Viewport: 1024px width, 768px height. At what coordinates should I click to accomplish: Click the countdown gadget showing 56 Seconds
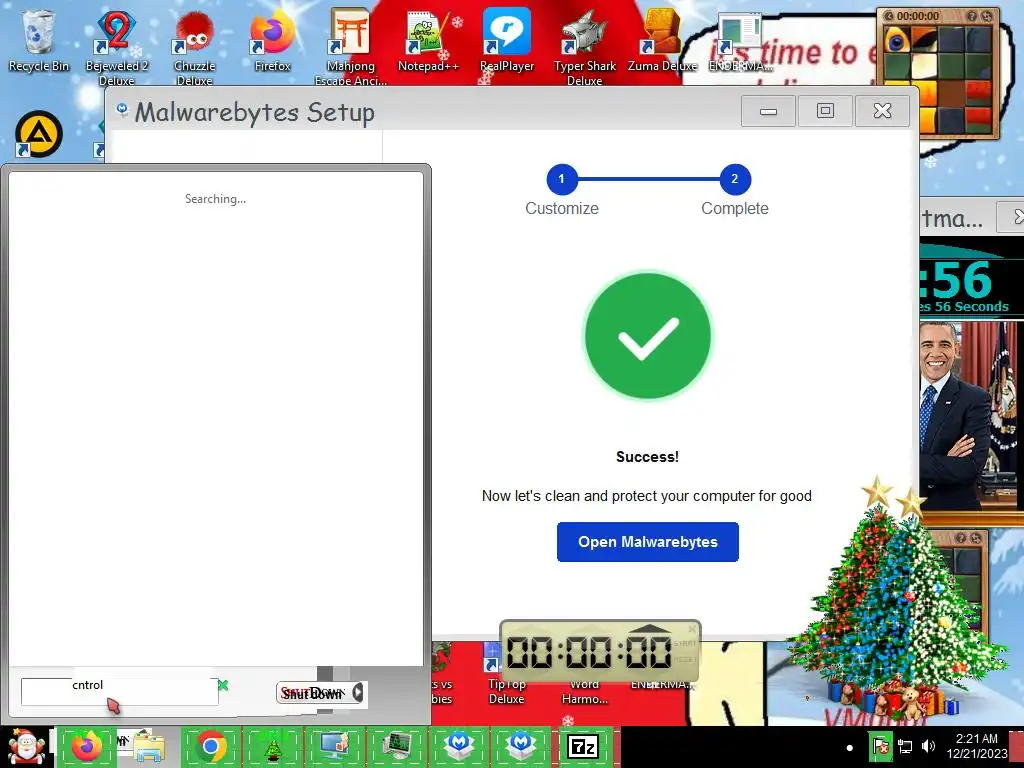(972, 279)
